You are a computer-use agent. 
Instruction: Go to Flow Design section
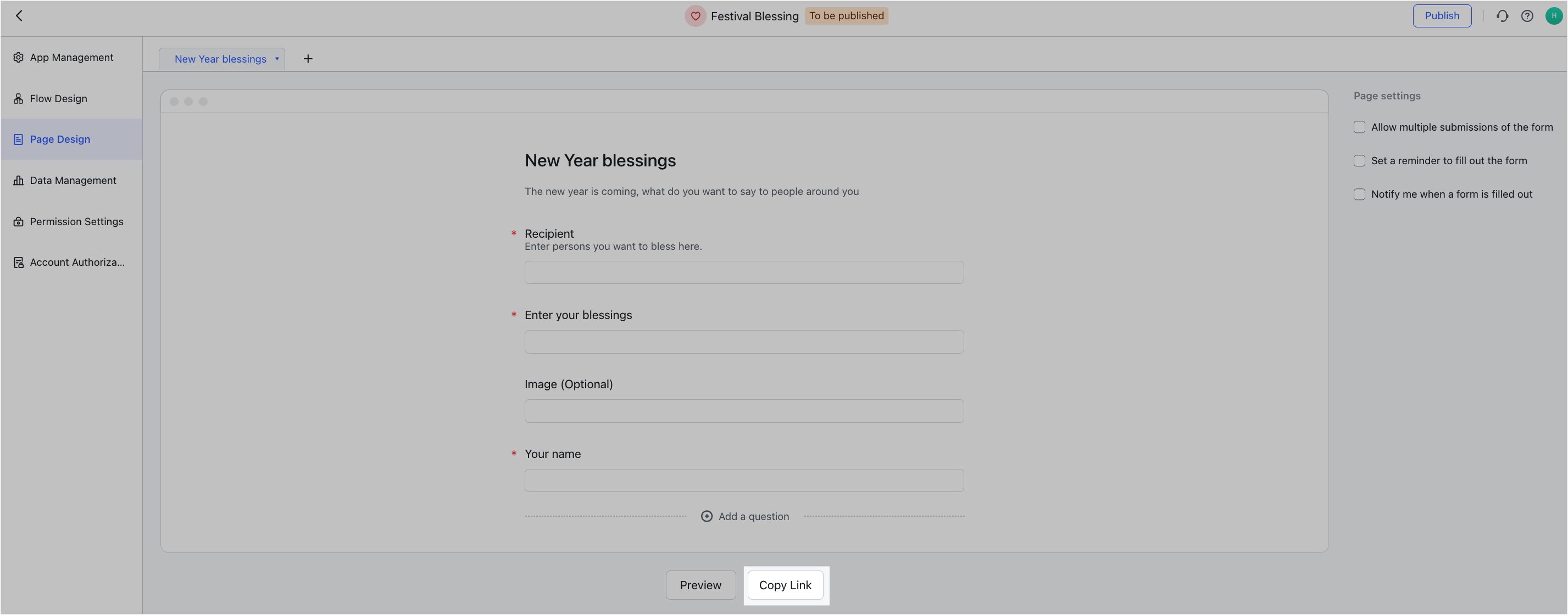pyautogui.click(x=58, y=98)
